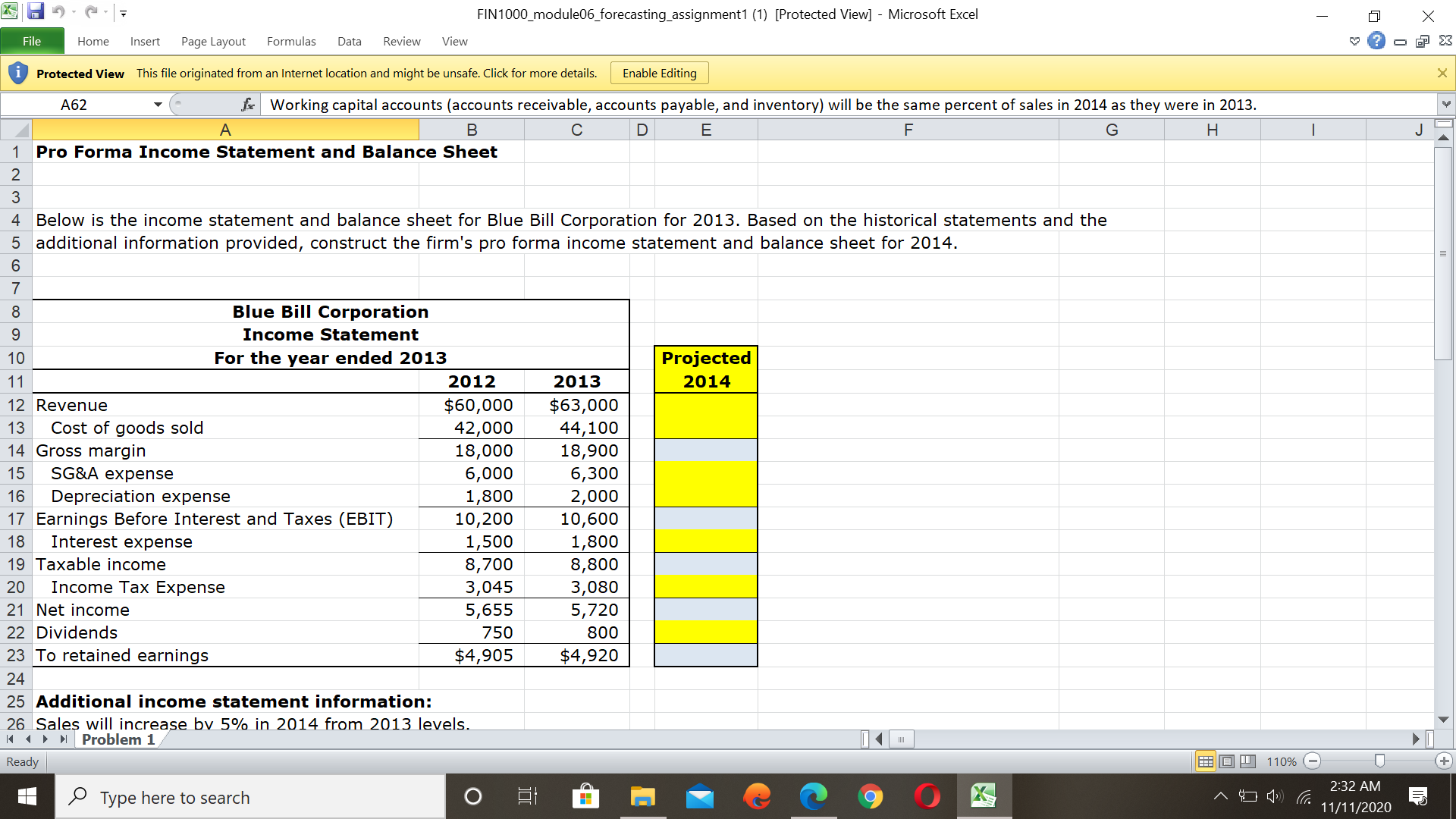Switch to Page Break Preview in the status bar

point(1247,761)
